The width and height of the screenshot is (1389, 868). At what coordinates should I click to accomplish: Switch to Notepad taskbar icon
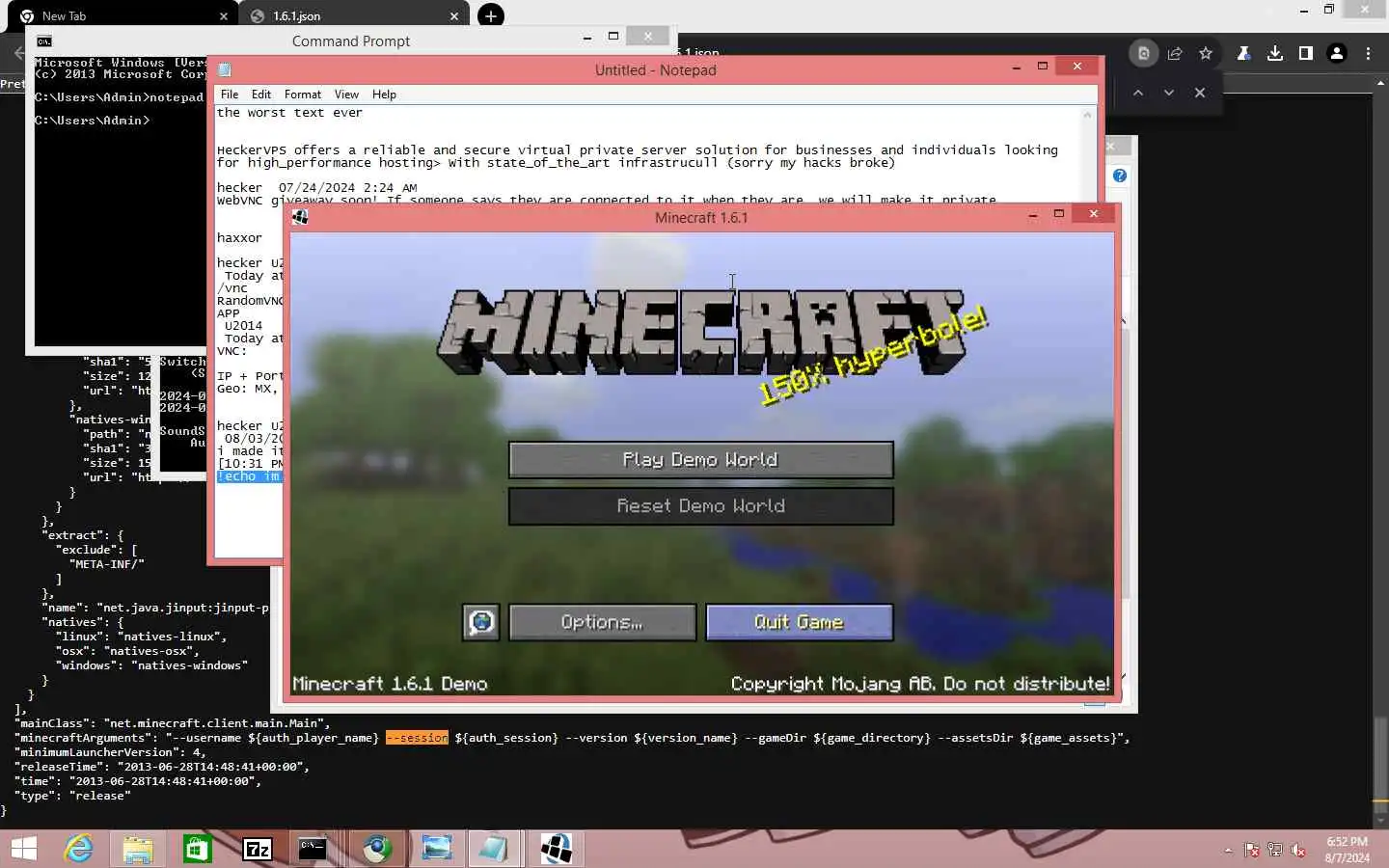[x=493, y=849]
